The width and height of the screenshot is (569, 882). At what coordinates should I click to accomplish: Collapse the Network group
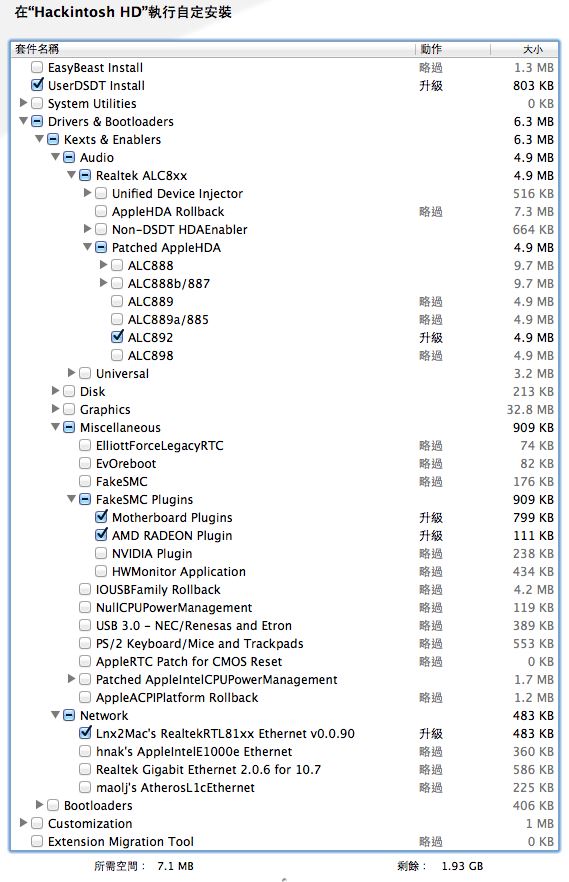click(x=56, y=715)
